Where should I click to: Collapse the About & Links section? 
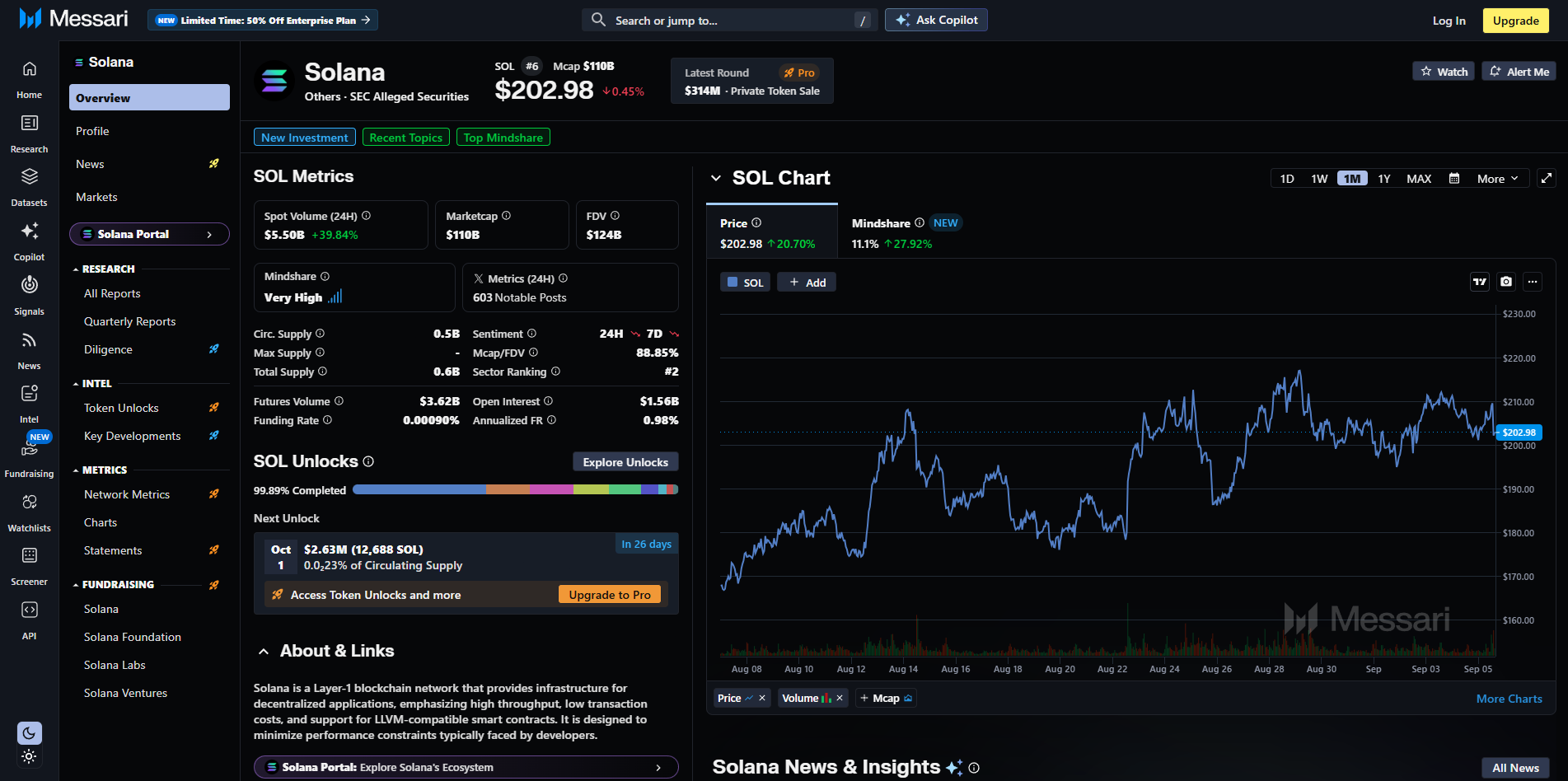point(264,652)
